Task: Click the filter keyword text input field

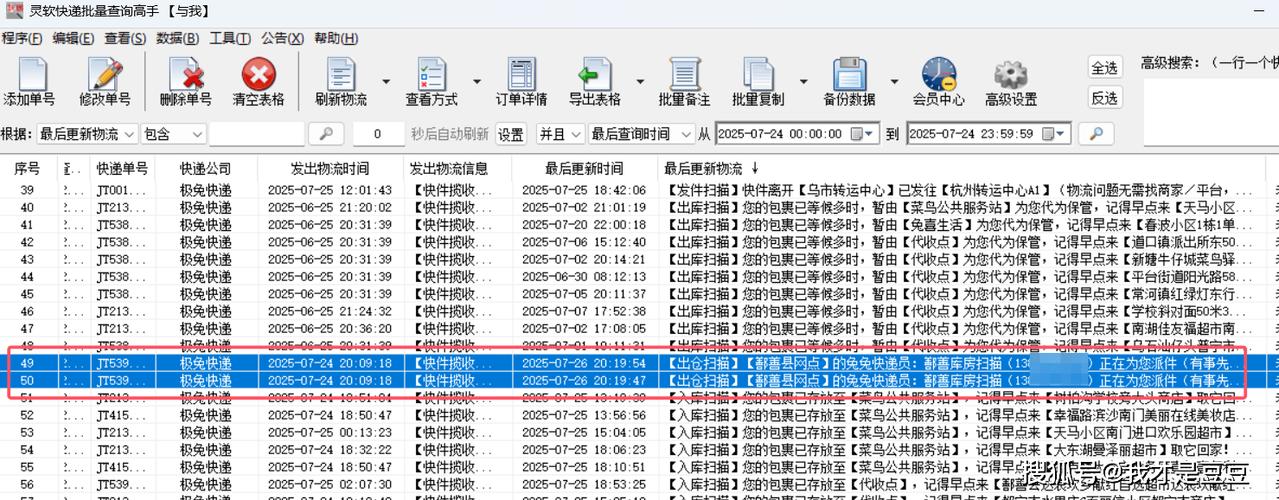Action: click(x=257, y=134)
